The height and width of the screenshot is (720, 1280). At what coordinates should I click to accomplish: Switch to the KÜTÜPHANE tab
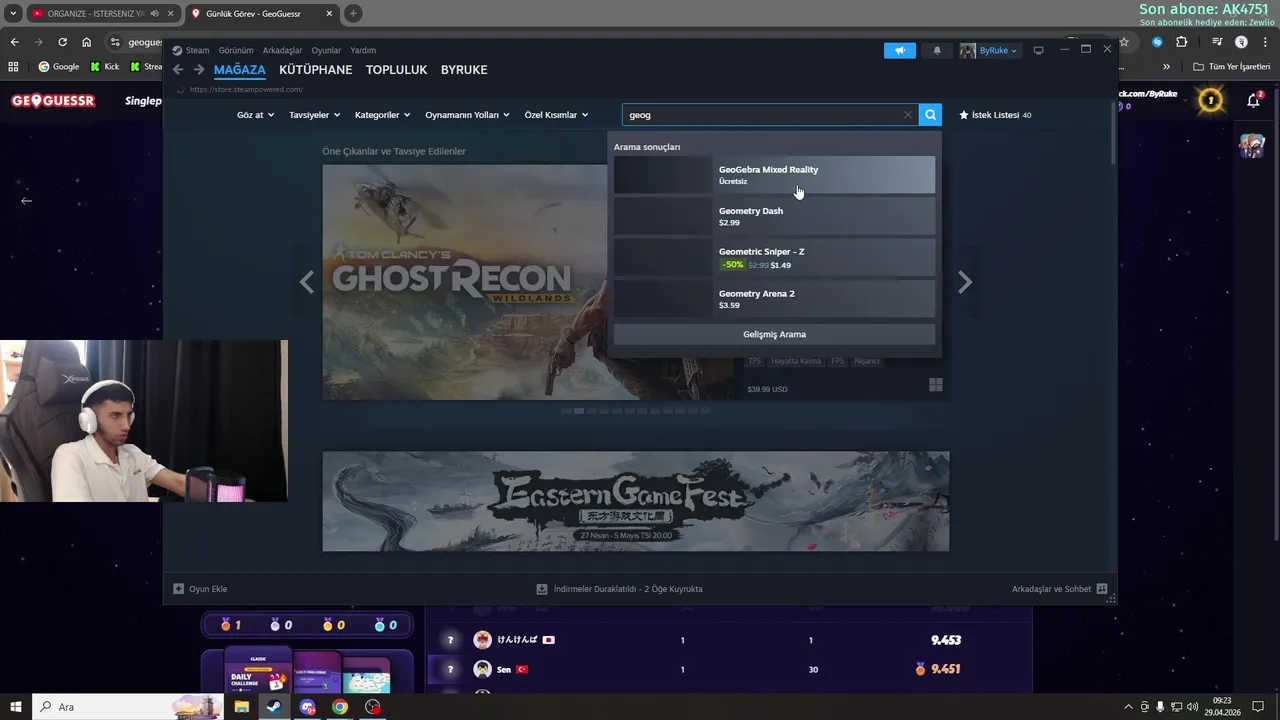316,70
